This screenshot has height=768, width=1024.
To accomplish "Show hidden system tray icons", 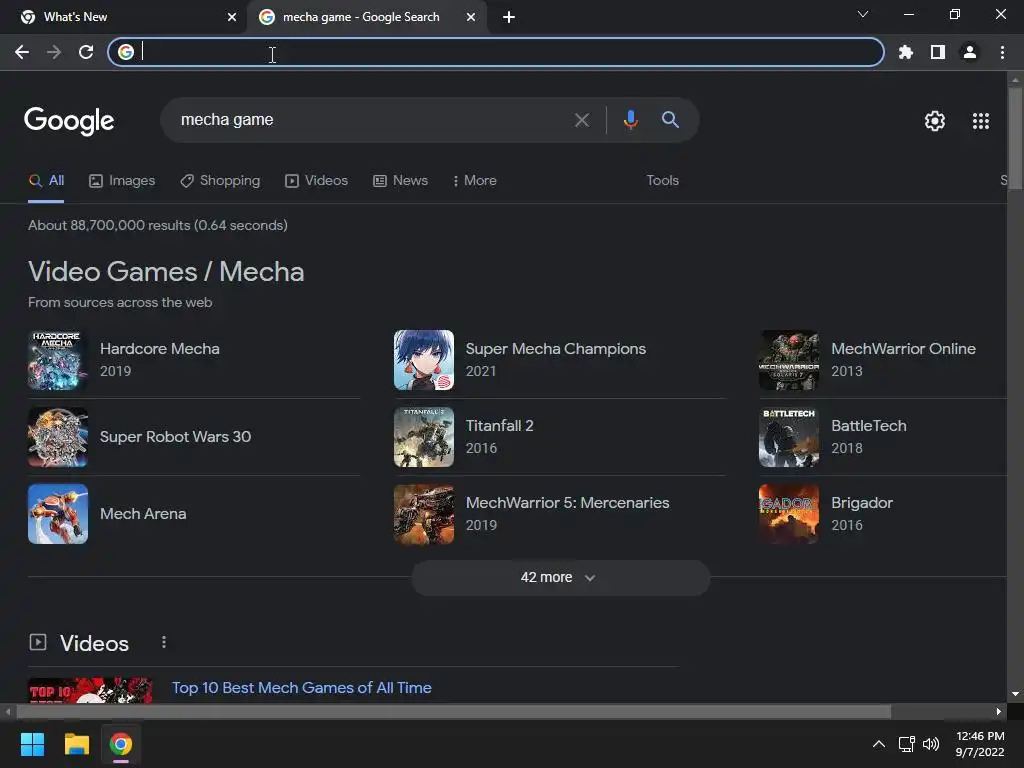I will coord(879,744).
